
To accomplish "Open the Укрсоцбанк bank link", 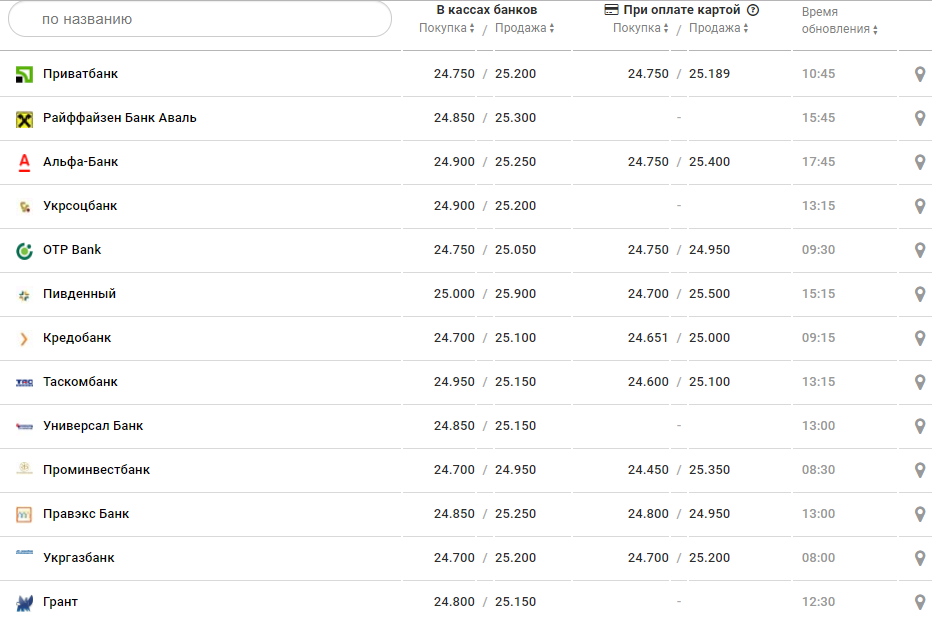I will click(x=80, y=206).
